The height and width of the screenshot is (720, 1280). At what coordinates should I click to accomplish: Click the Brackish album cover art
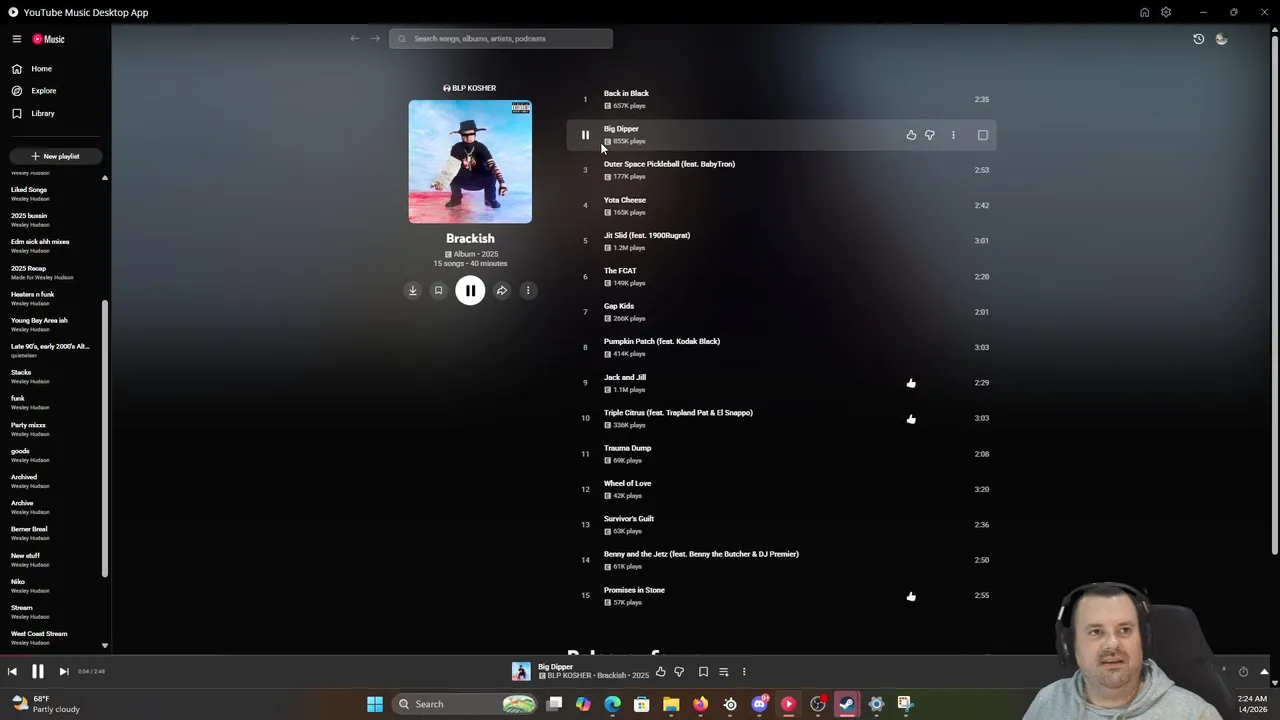[470, 162]
